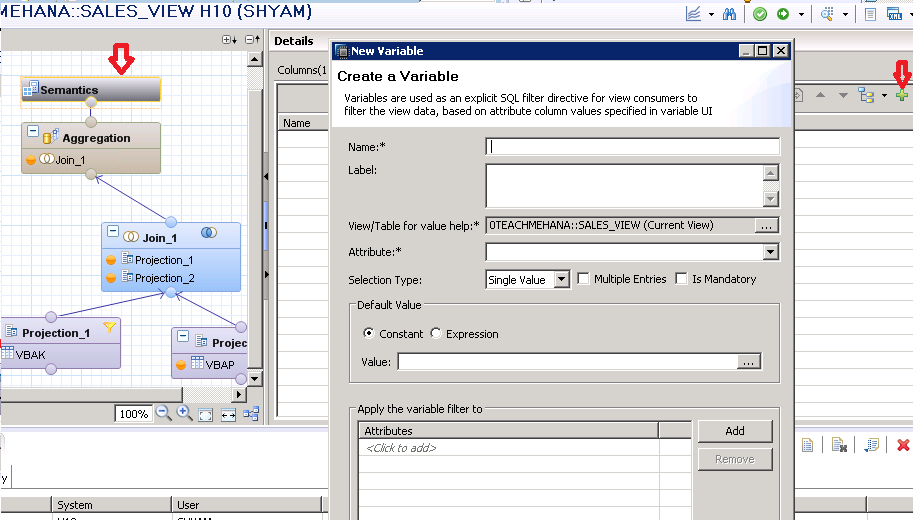
Task: Click the sort list icon in bottom toolbar
Action: coord(871,445)
